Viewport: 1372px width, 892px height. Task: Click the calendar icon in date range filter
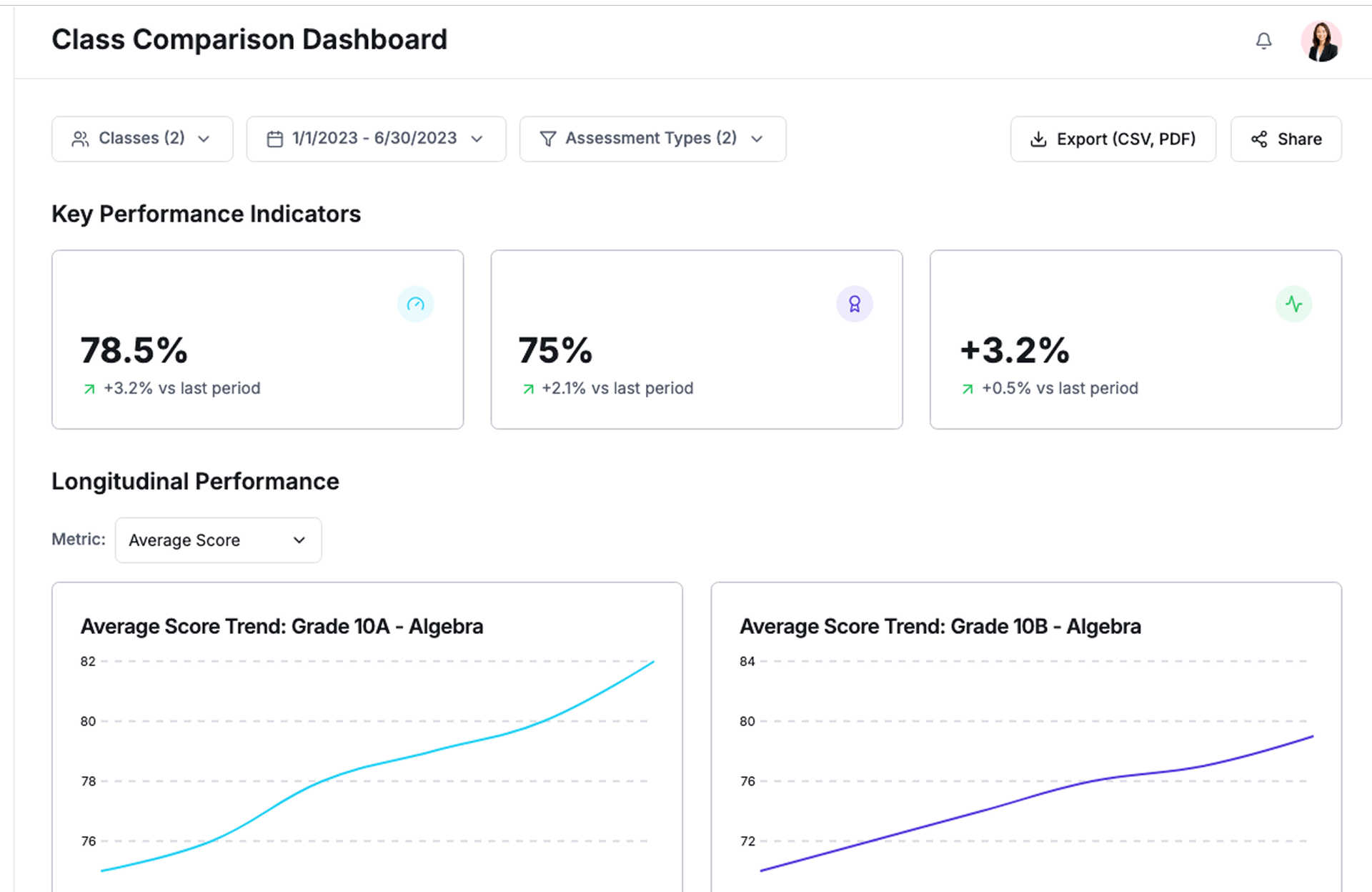point(274,139)
